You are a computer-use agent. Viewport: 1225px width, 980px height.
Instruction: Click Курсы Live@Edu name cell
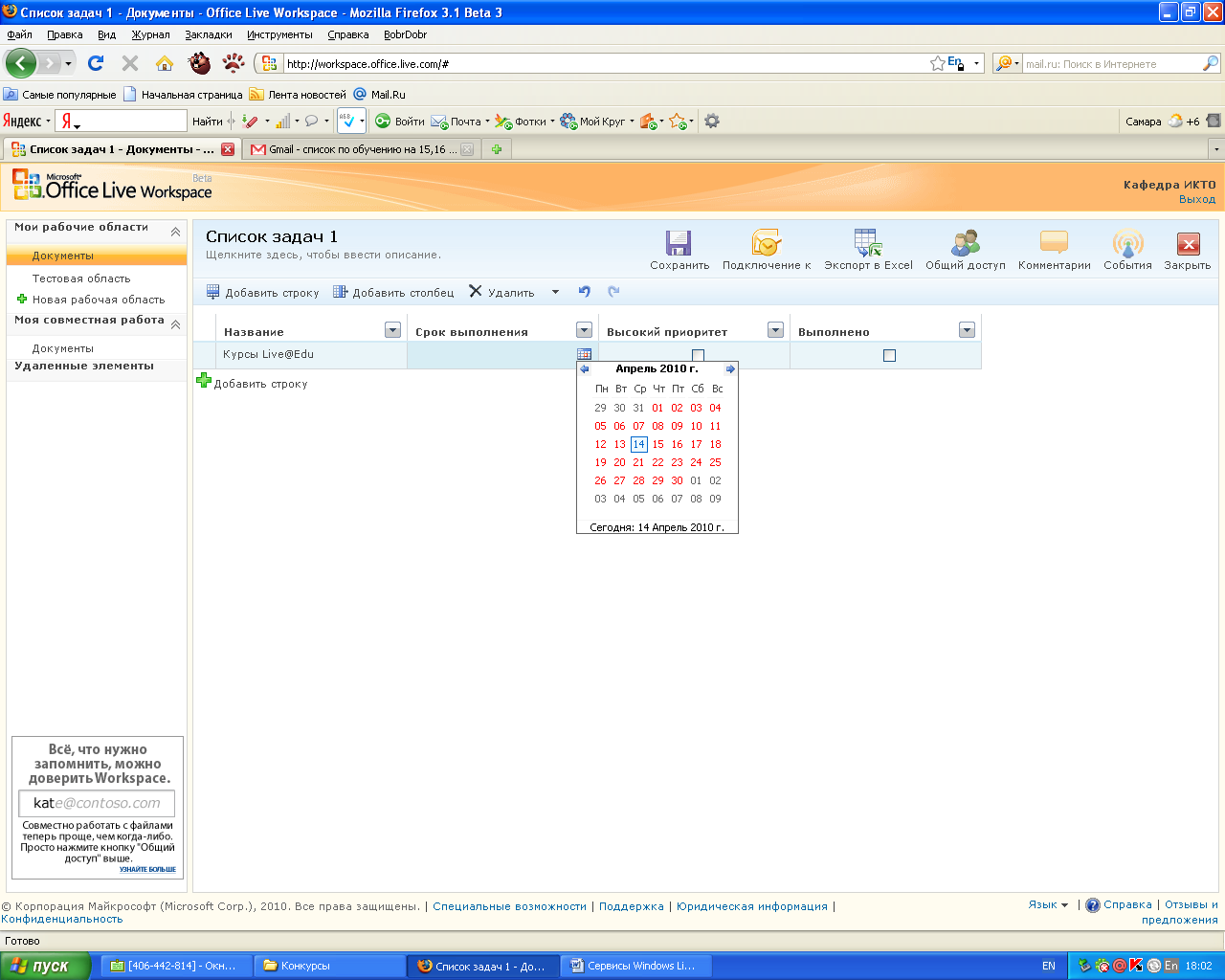pyautogui.click(x=311, y=355)
